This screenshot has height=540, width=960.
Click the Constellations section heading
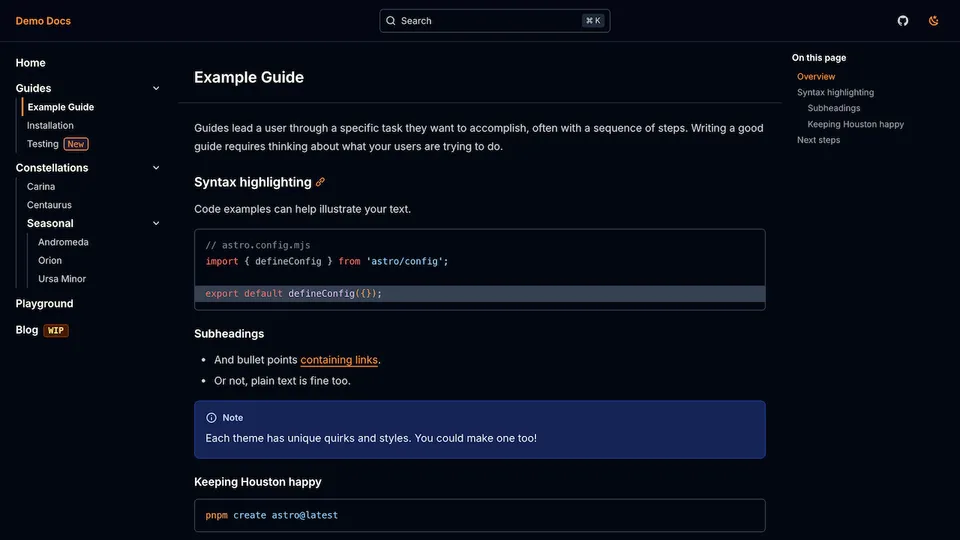point(52,168)
